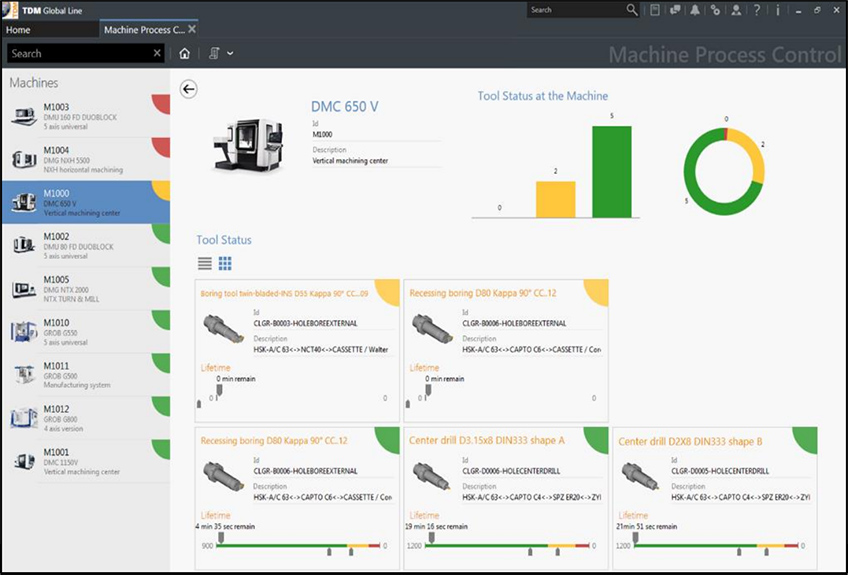Click the M1012 machine thumbnail icon
The height and width of the screenshot is (575, 848).
(x=24, y=418)
